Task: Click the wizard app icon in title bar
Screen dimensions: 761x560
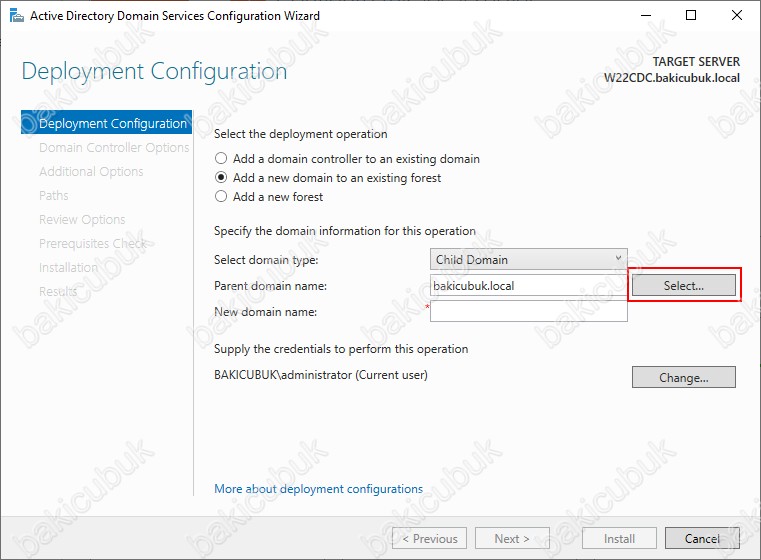Action: (17, 16)
